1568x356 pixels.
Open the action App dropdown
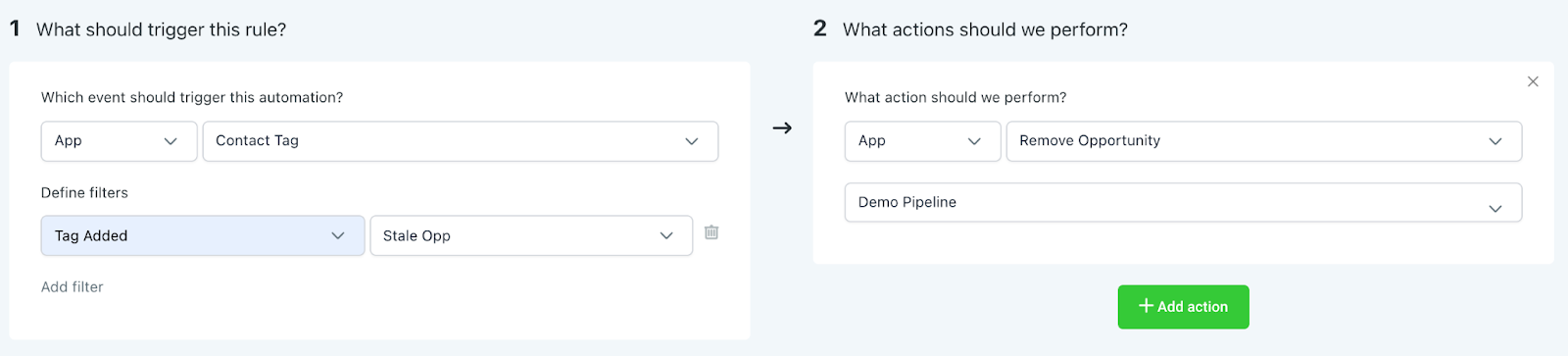(x=923, y=141)
